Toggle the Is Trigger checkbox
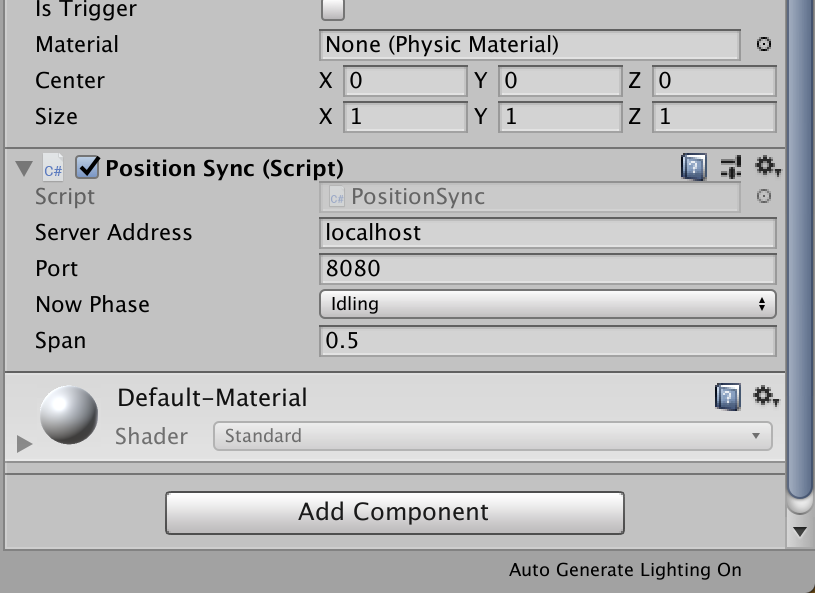The image size is (815, 593). 333,9
